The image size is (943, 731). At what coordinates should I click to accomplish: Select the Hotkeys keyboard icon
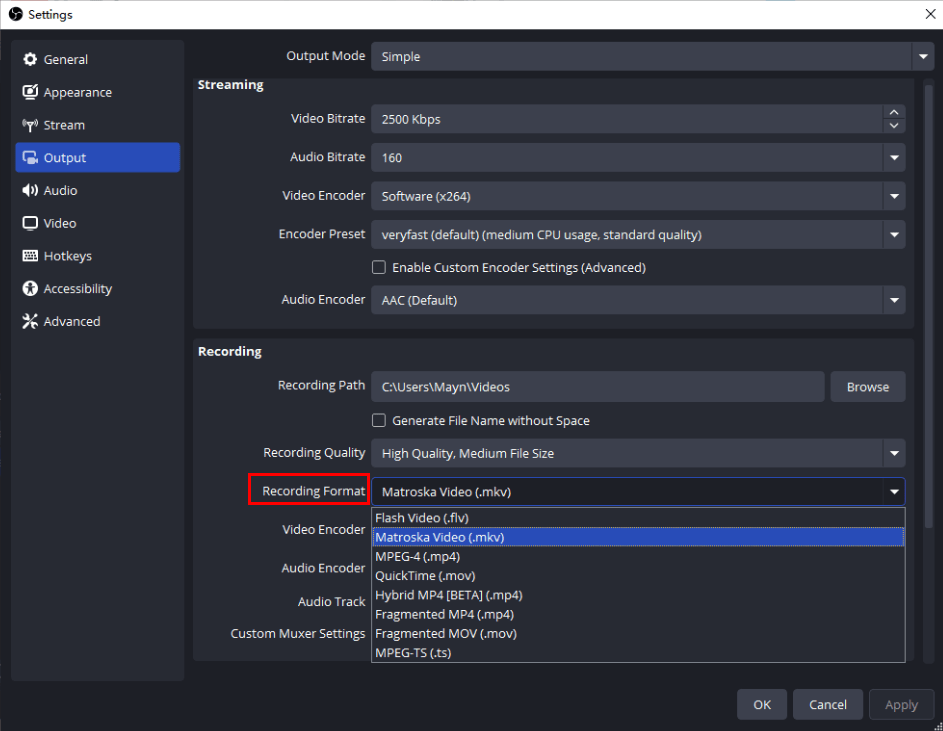point(30,256)
